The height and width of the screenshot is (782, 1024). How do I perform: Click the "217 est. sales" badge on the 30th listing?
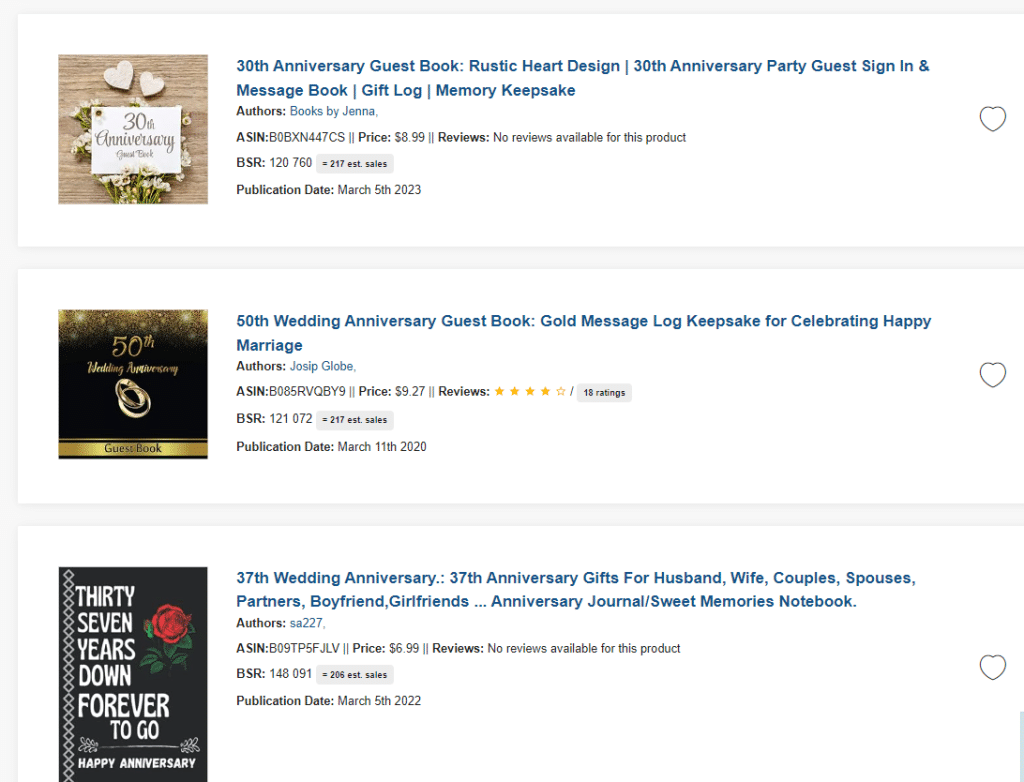[x=356, y=164]
